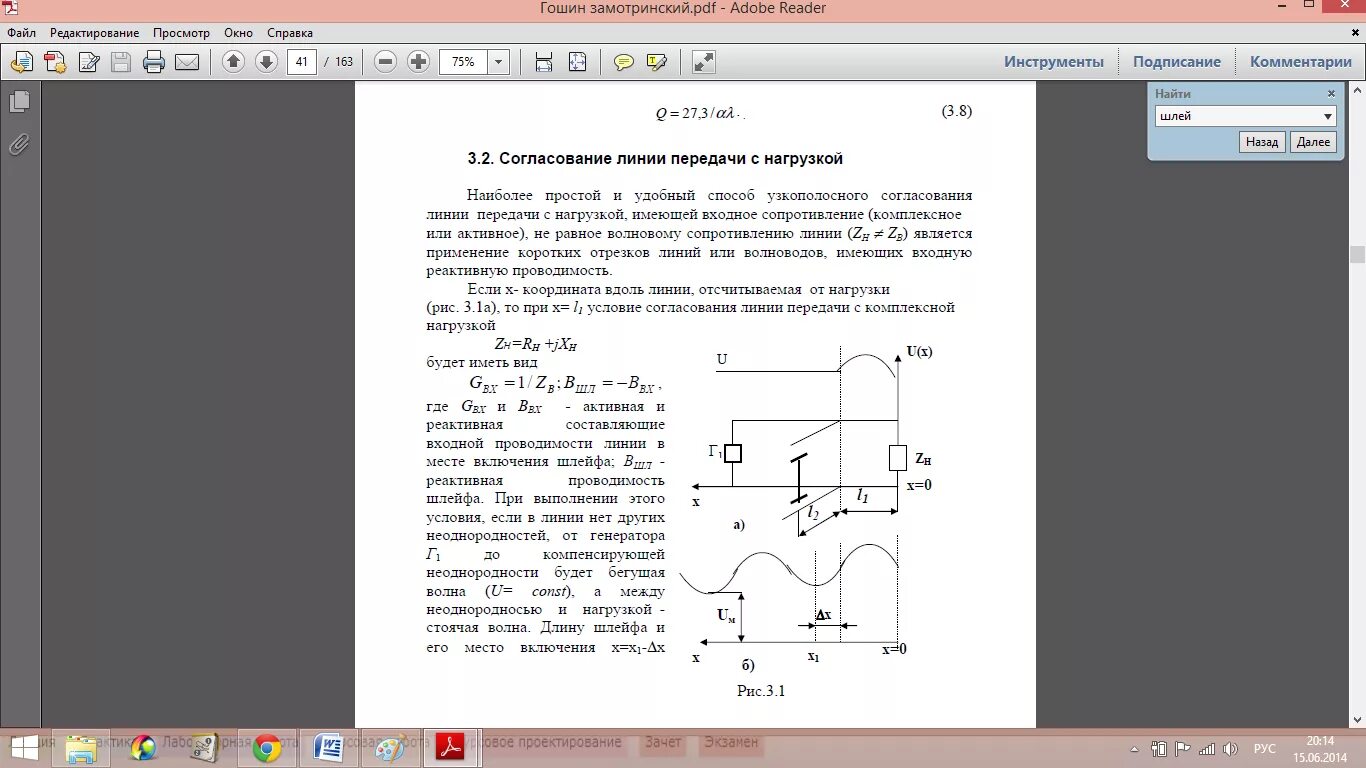Open the Комментарии panel
1366x768 pixels.
pos(1300,62)
